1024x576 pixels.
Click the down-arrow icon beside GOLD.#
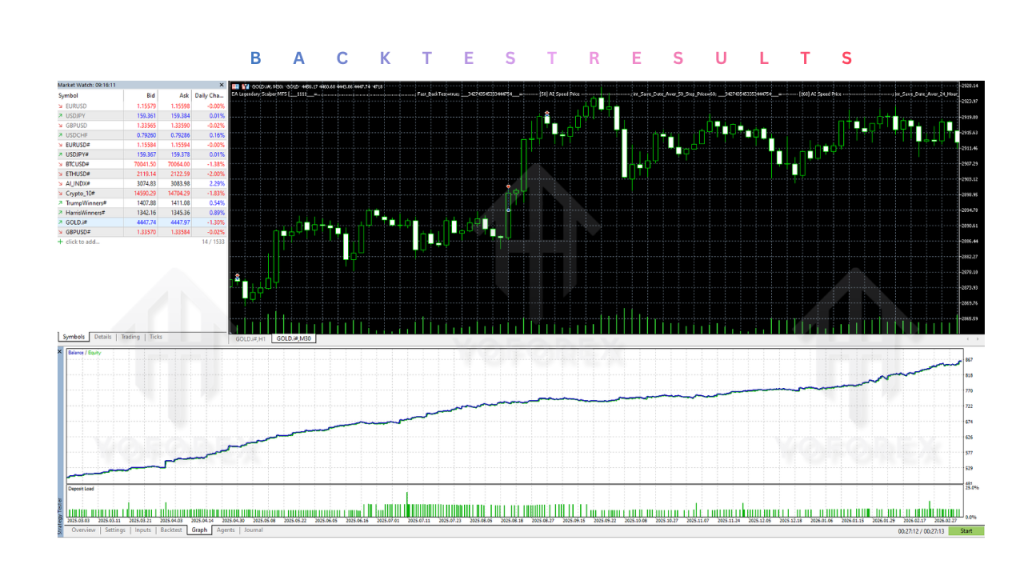[x=62, y=221]
